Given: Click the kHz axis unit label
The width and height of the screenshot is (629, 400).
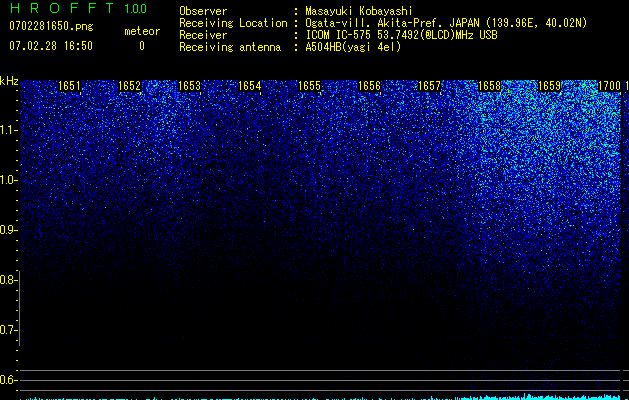Looking at the screenshot, I should [x=9, y=81].
